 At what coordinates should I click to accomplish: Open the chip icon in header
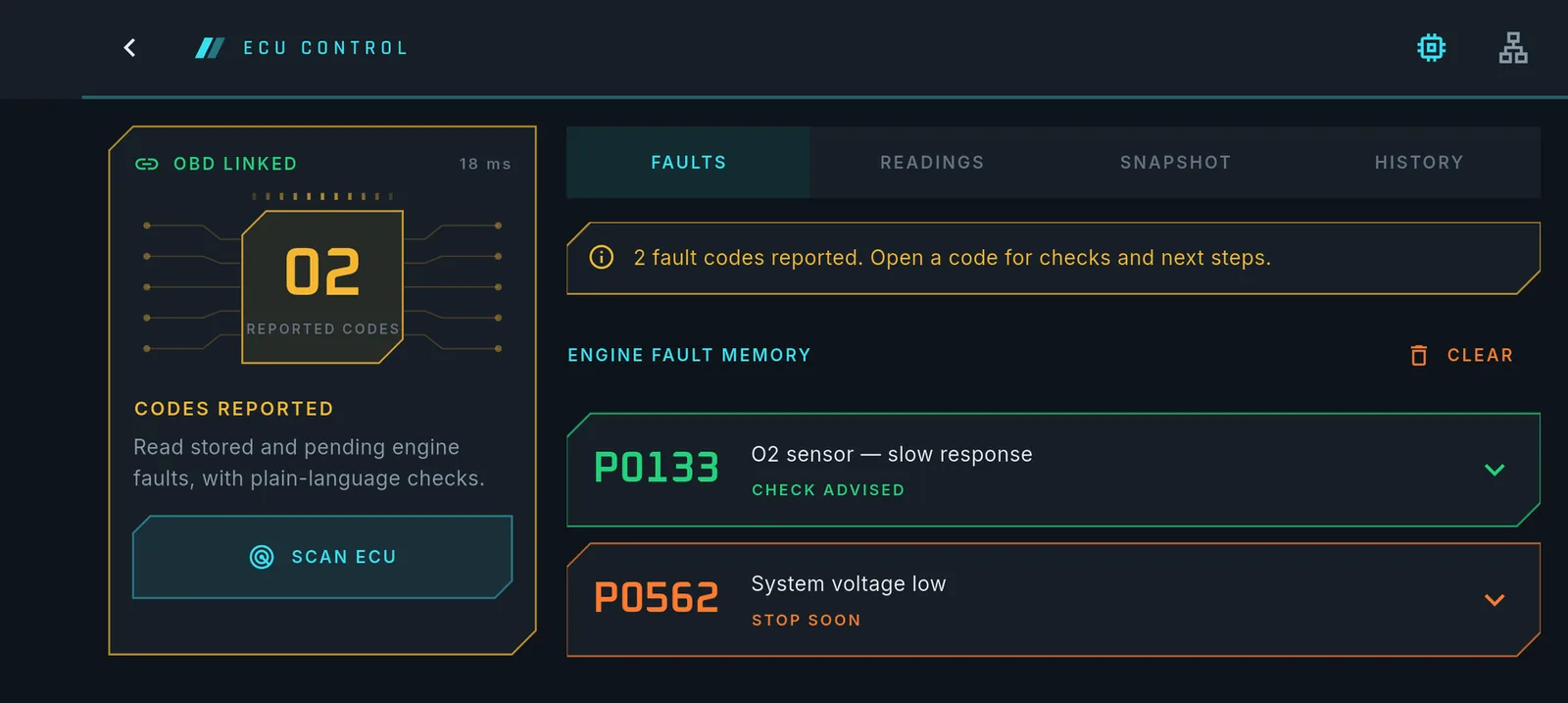coord(1432,47)
